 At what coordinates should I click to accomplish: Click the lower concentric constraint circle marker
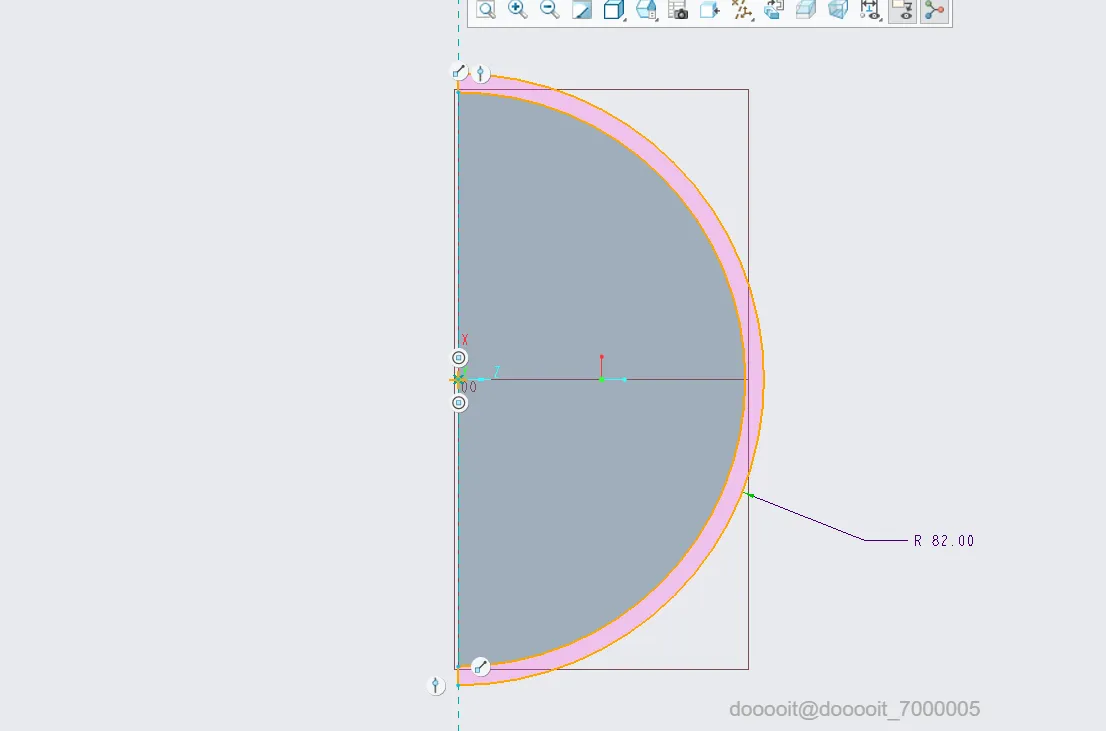tap(458, 403)
